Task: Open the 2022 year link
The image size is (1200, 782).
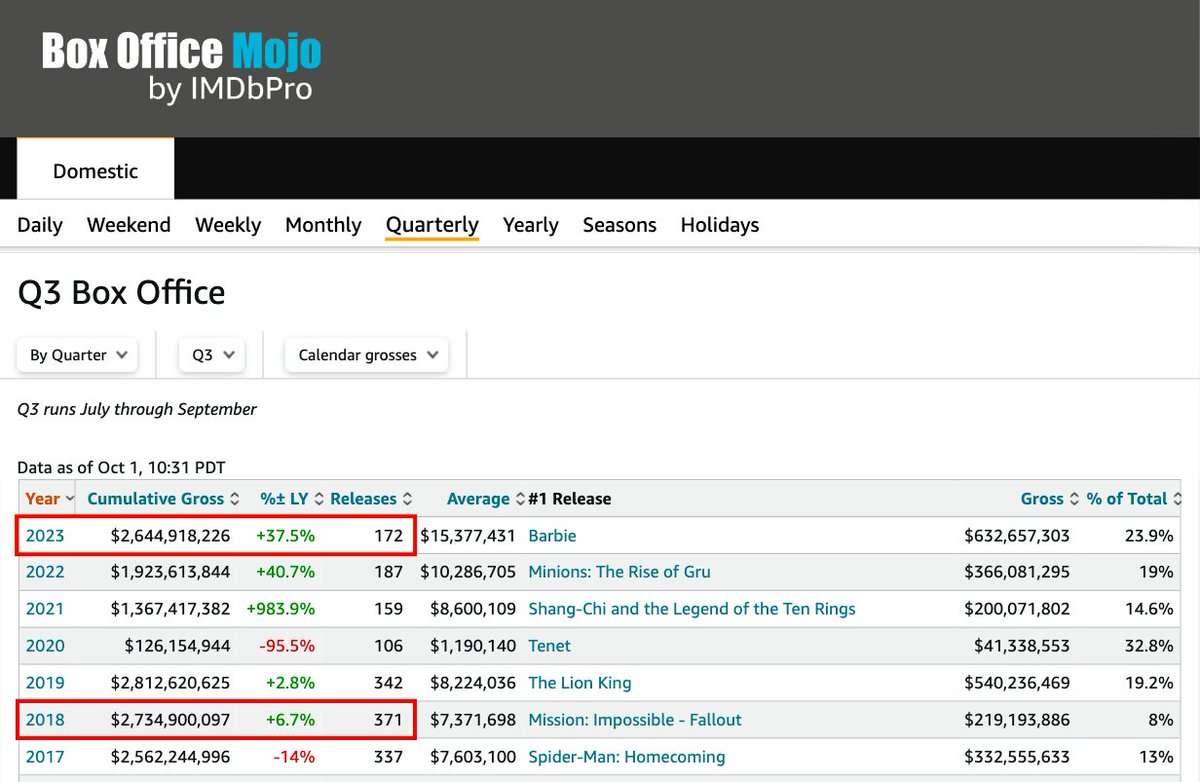Action: tap(45, 572)
